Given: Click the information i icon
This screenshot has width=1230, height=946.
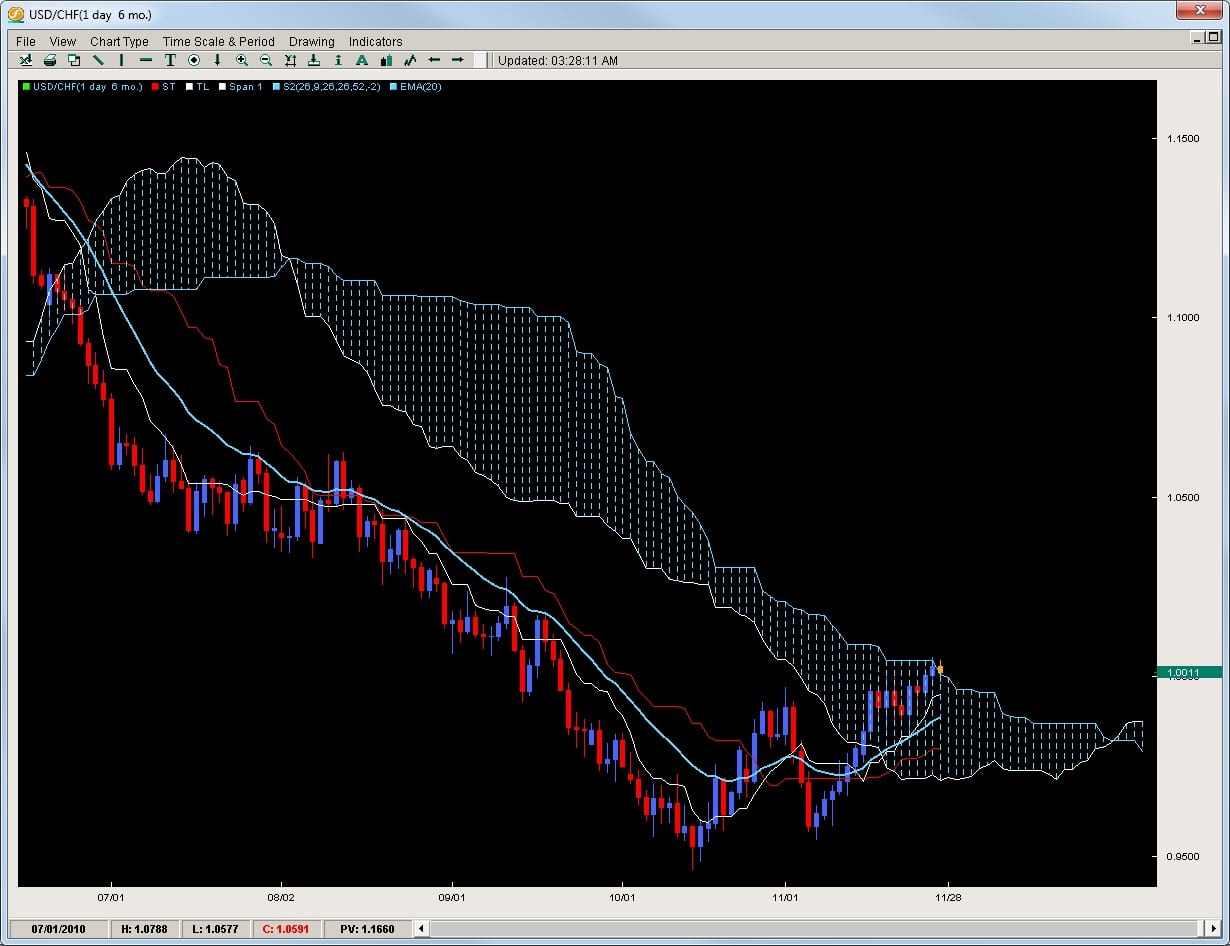Looking at the screenshot, I should (338, 60).
